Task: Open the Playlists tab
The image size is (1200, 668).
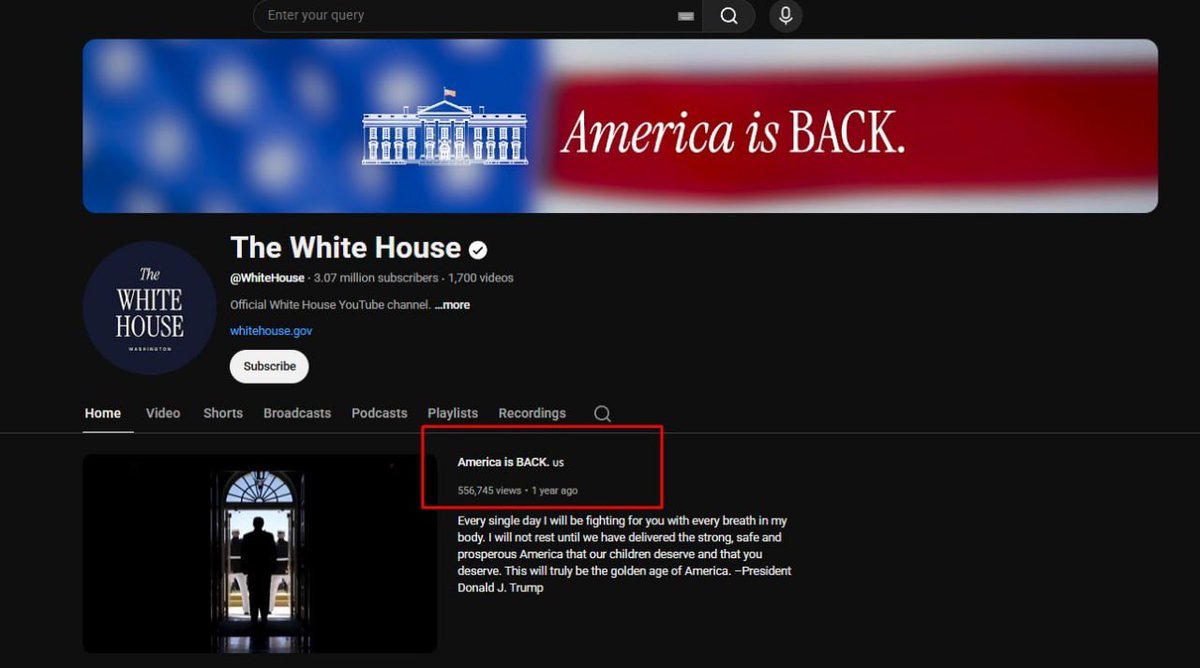Action: point(453,413)
